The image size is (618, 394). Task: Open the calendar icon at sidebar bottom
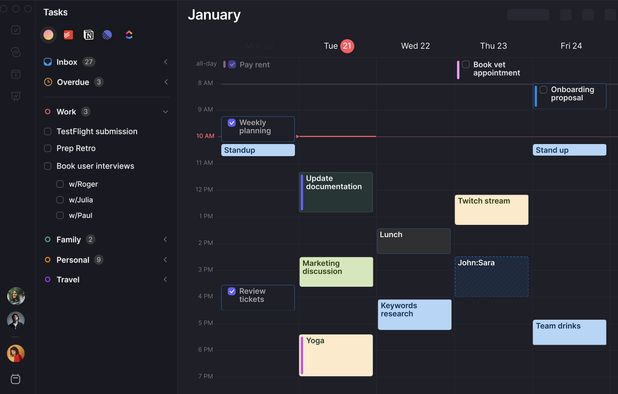pos(15,379)
